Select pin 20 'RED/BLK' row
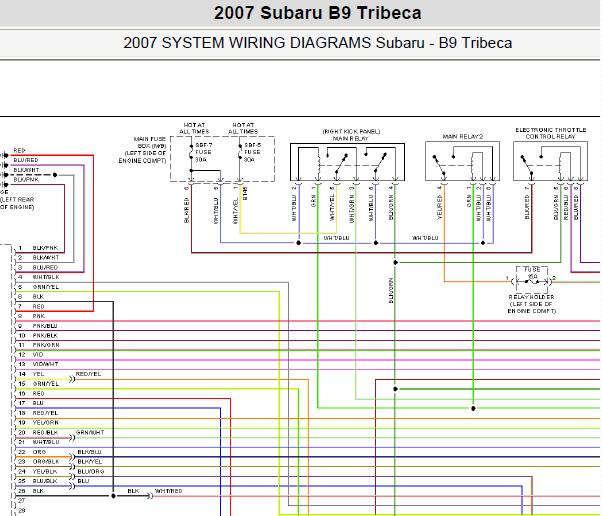 click(38, 432)
